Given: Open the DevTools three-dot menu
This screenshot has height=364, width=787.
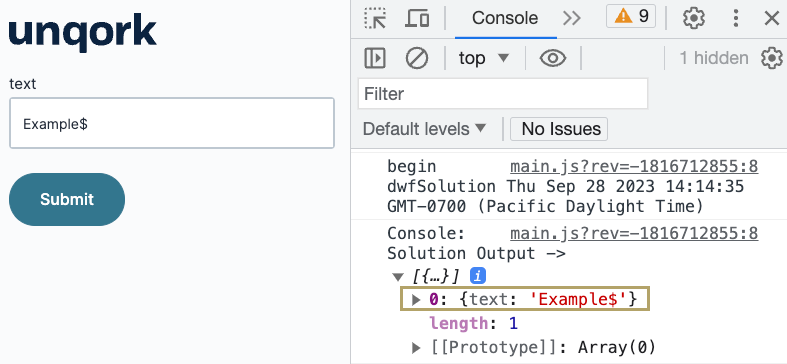Looking at the screenshot, I should click(x=735, y=18).
